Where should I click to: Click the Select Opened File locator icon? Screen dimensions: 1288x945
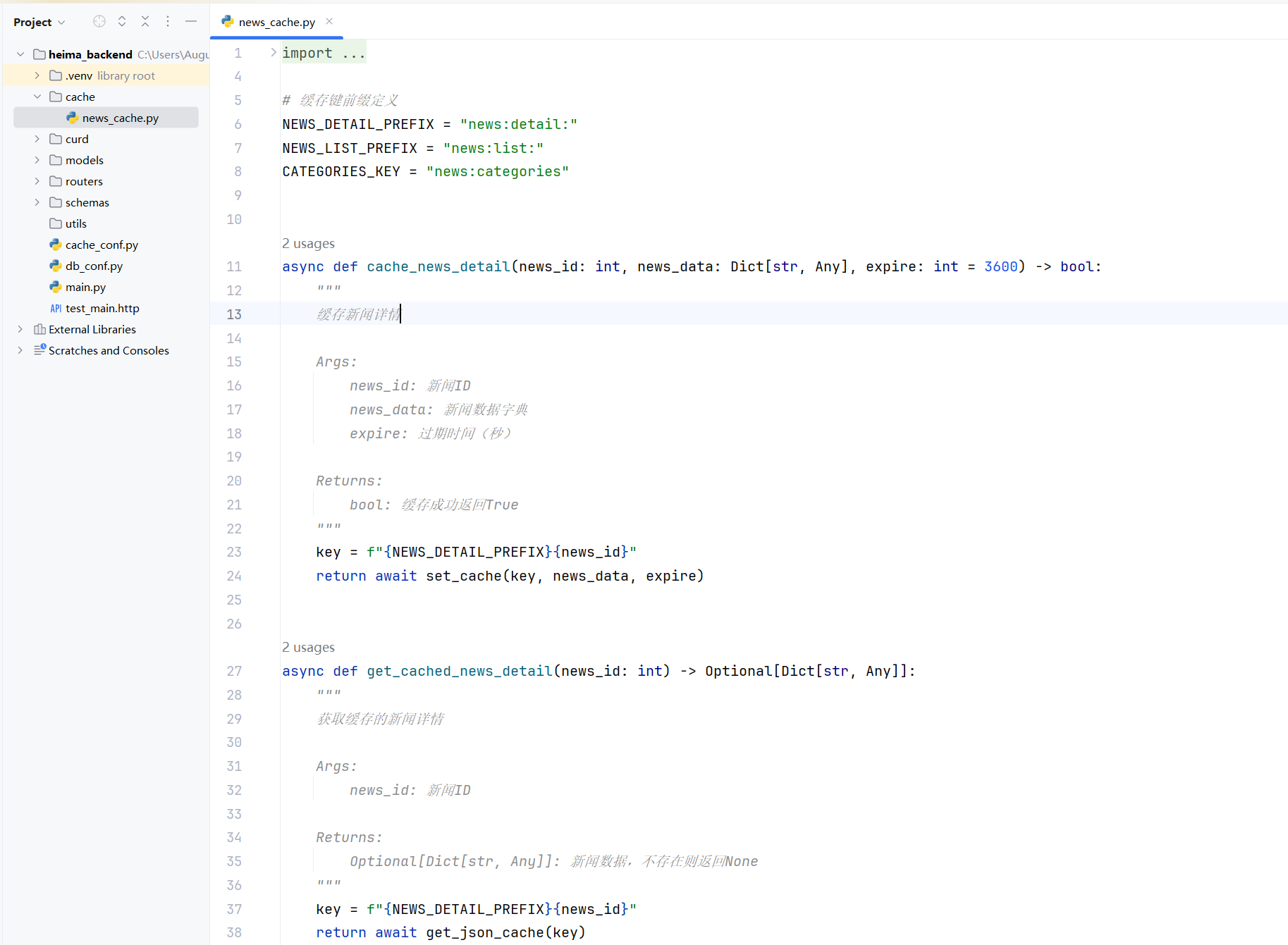click(99, 21)
